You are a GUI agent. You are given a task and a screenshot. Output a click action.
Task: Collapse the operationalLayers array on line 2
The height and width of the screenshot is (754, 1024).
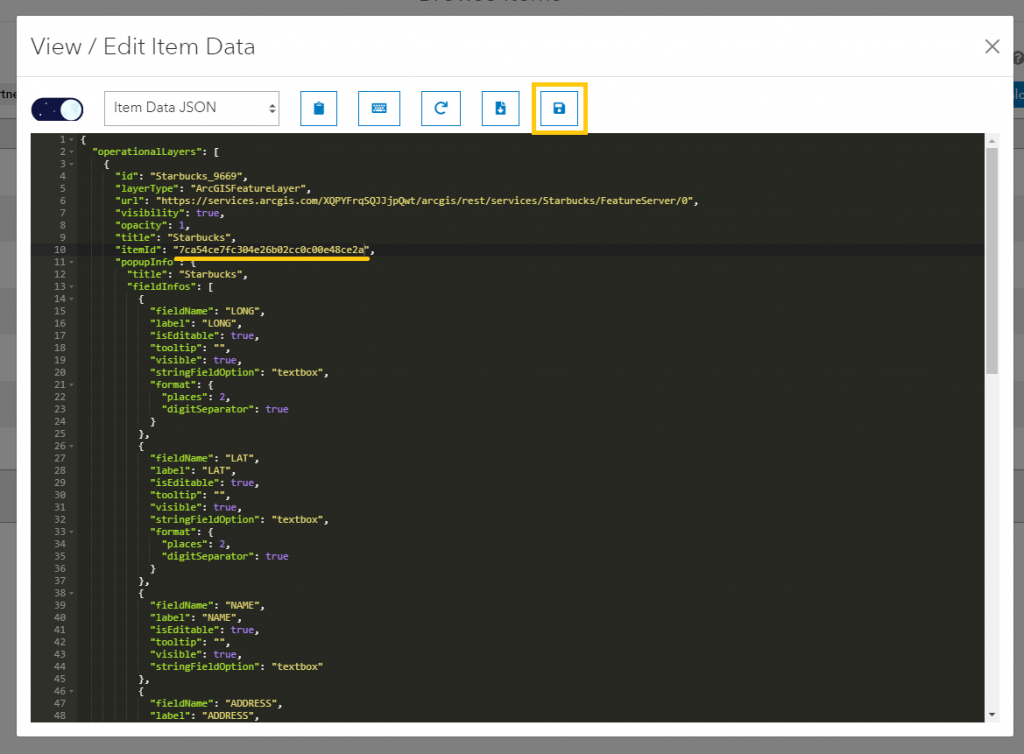click(71, 152)
